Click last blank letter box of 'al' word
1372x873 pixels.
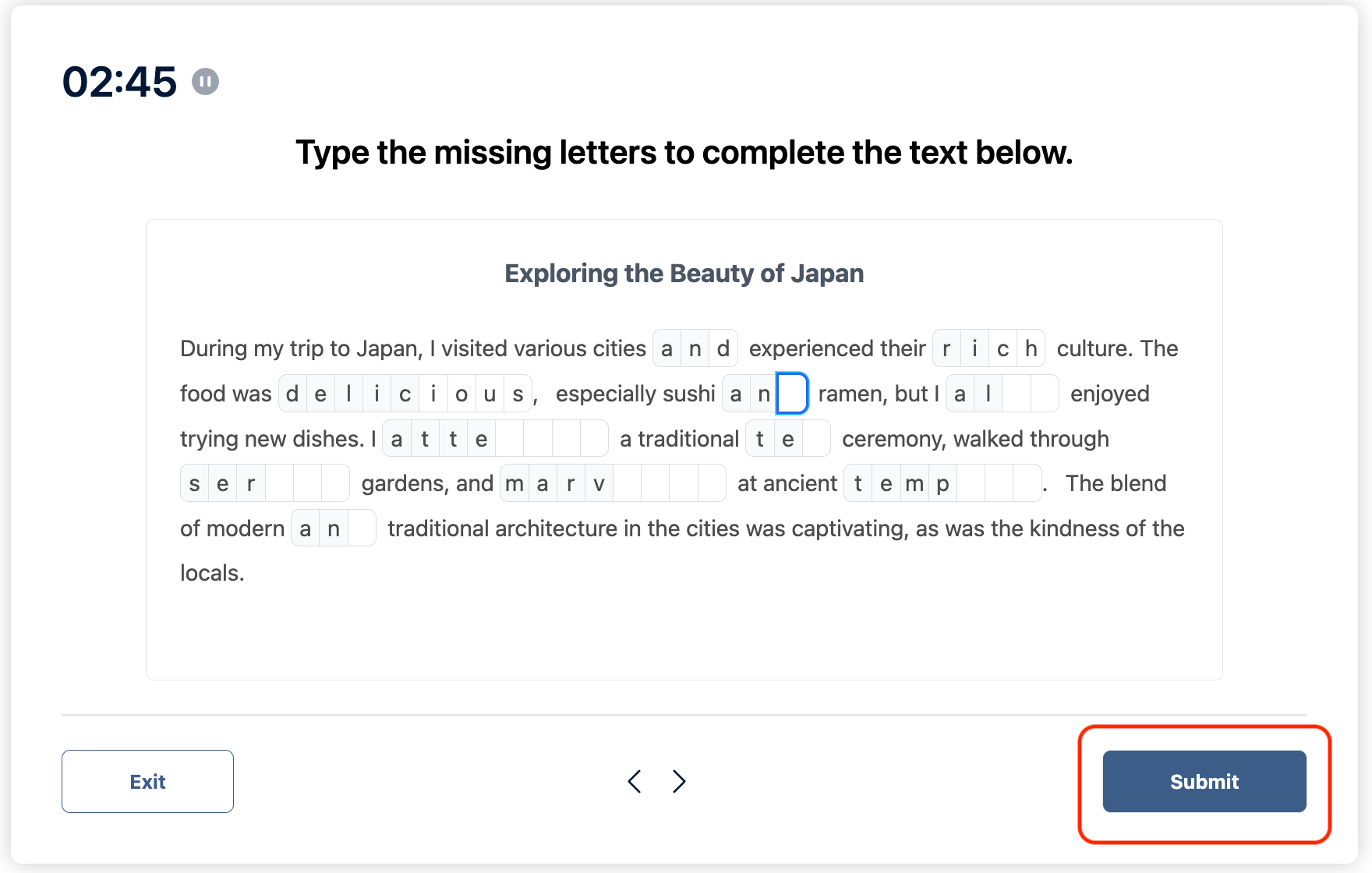(x=1045, y=394)
